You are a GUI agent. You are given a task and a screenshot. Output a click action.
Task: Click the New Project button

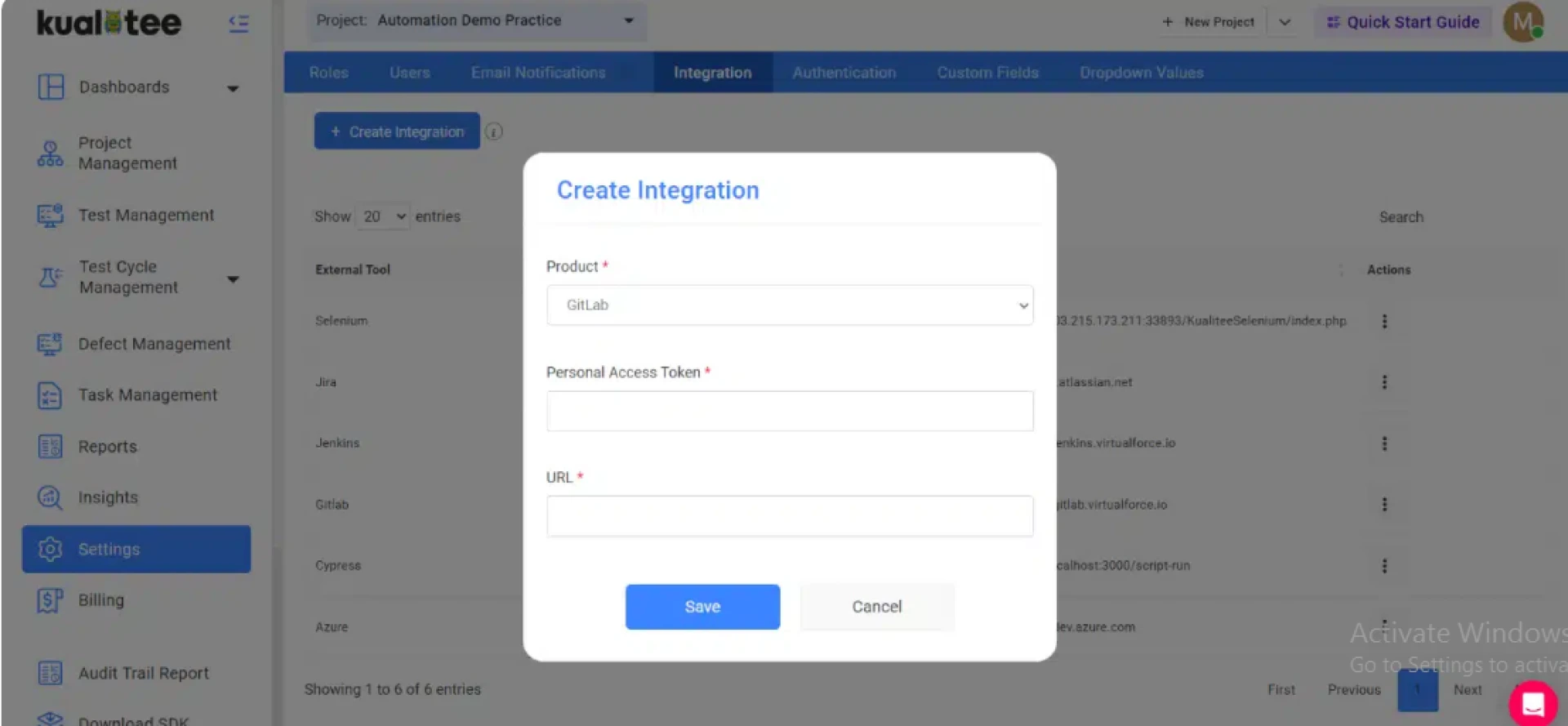point(1209,22)
